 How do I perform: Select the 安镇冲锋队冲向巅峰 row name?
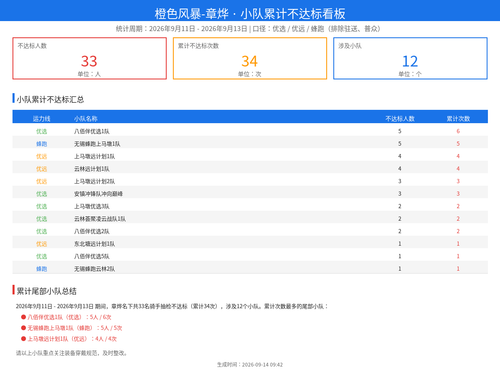click(98, 194)
